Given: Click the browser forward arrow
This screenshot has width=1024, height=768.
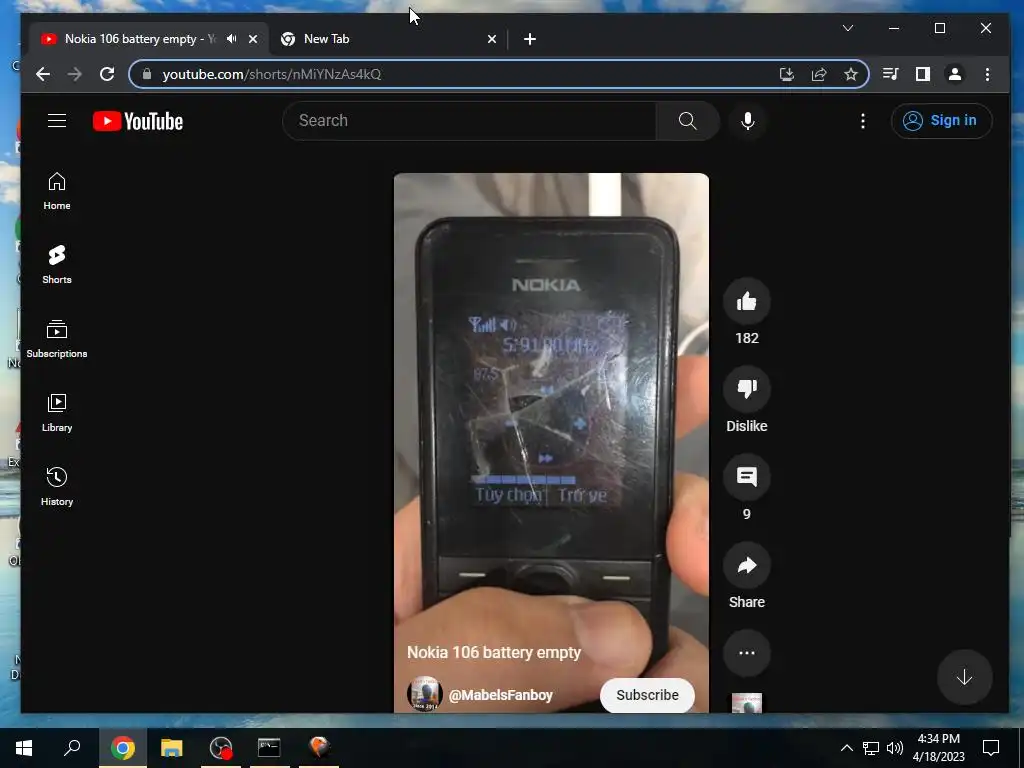Looking at the screenshot, I should [74, 74].
